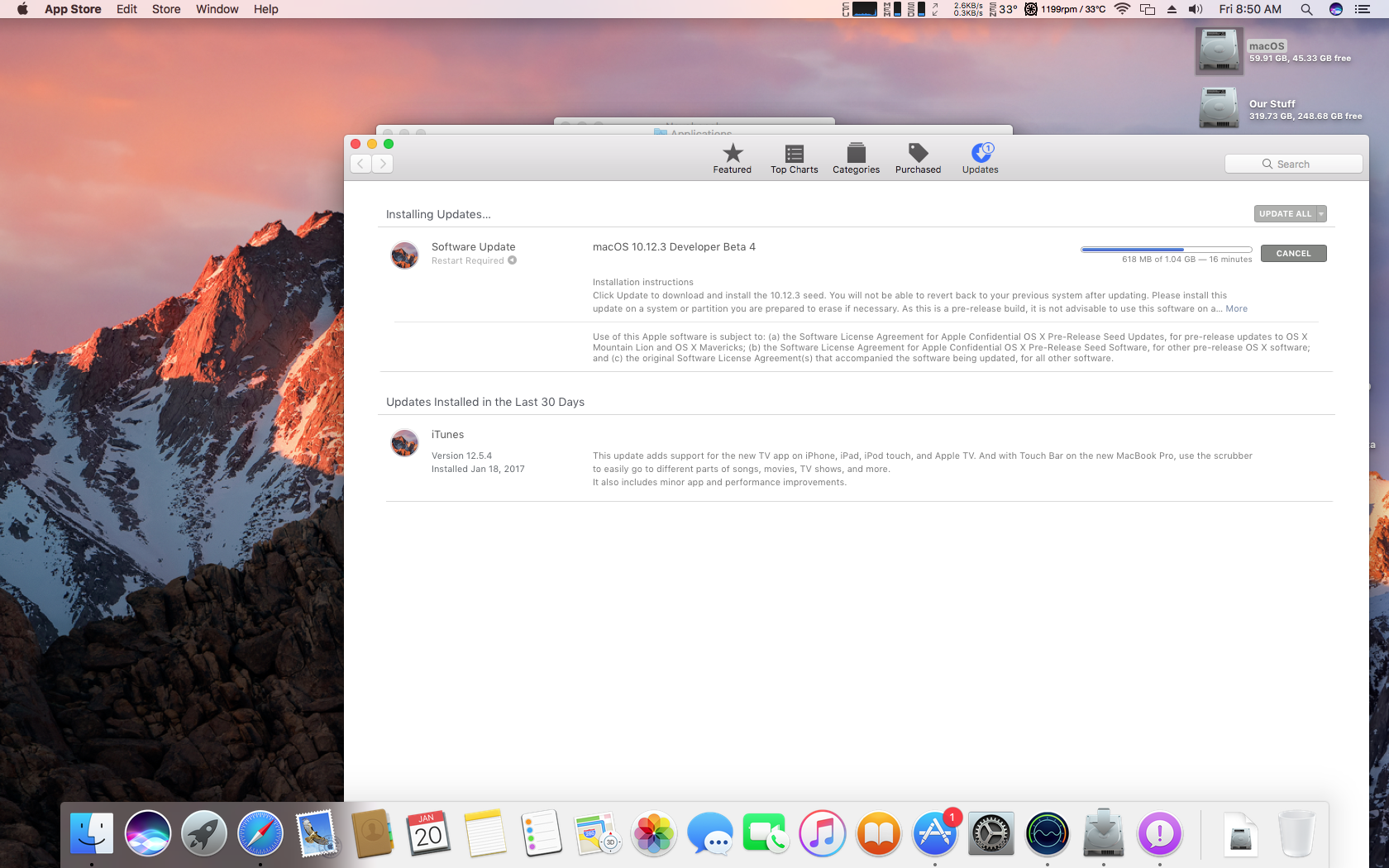Open Notification Center icon
Image resolution: width=1389 pixels, height=868 pixels.
pyautogui.click(x=1363, y=9)
